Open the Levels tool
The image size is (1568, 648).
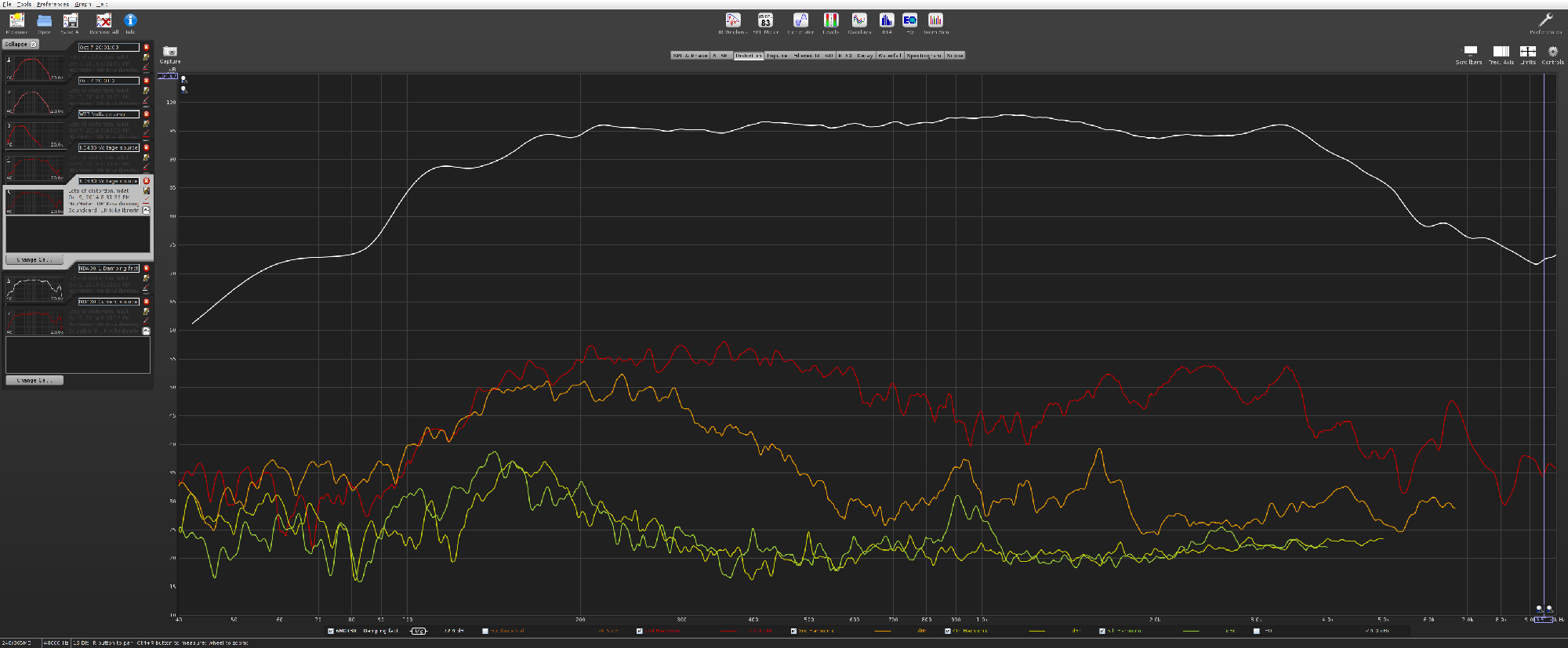[831, 20]
